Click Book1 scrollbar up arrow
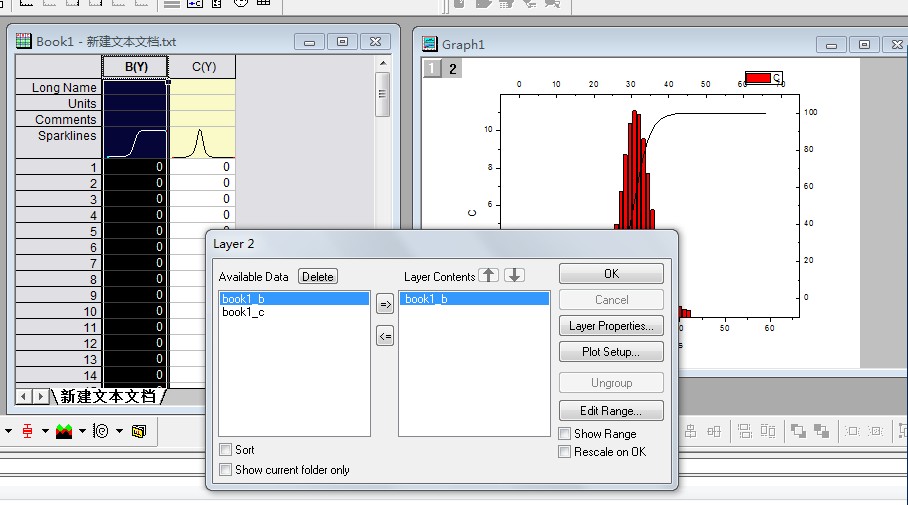Viewport: 908px width, 505px height. [x=382, y=63]
